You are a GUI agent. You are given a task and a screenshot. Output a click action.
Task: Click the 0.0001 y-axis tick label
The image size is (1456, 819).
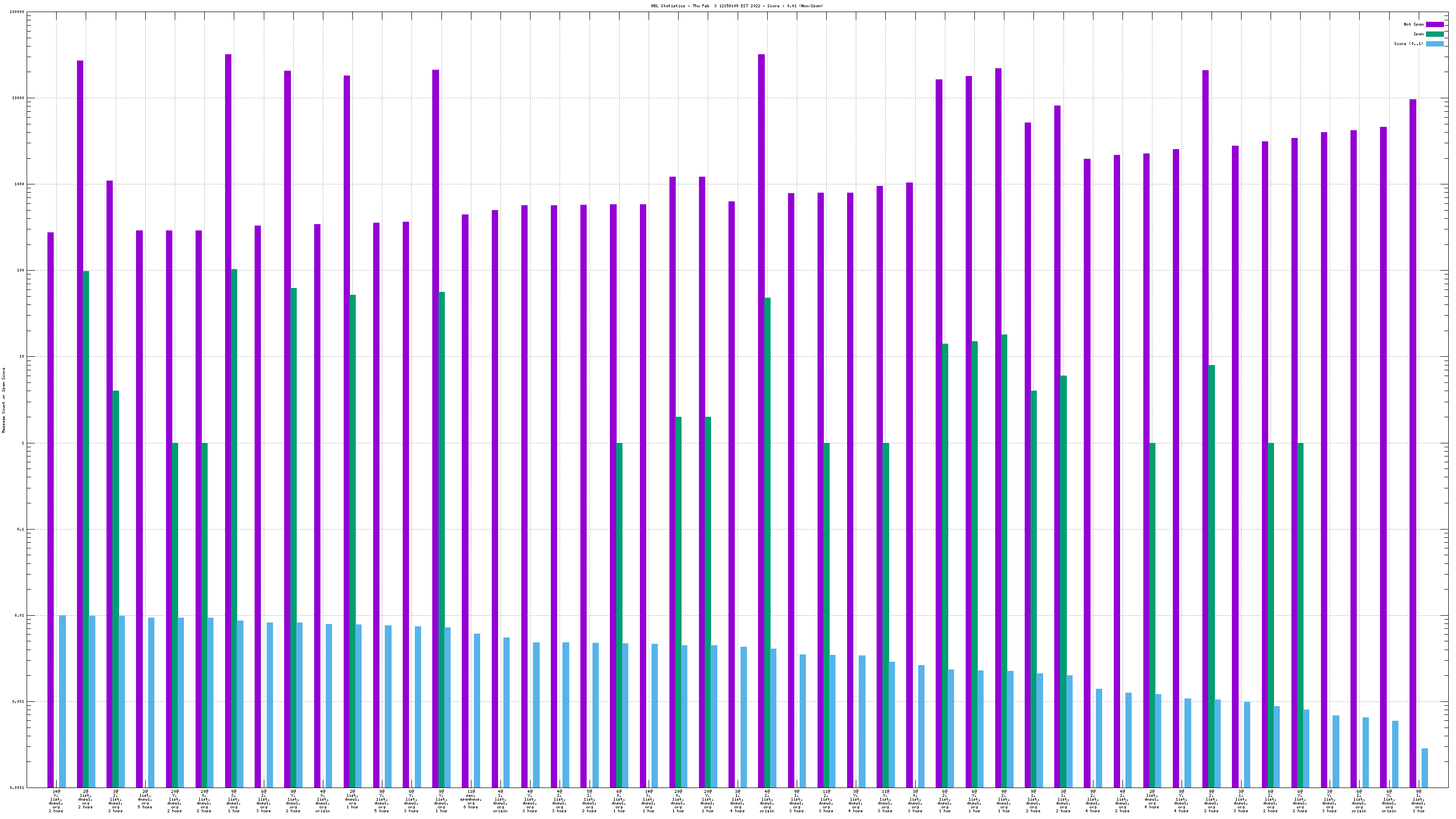tap(18, 788)
